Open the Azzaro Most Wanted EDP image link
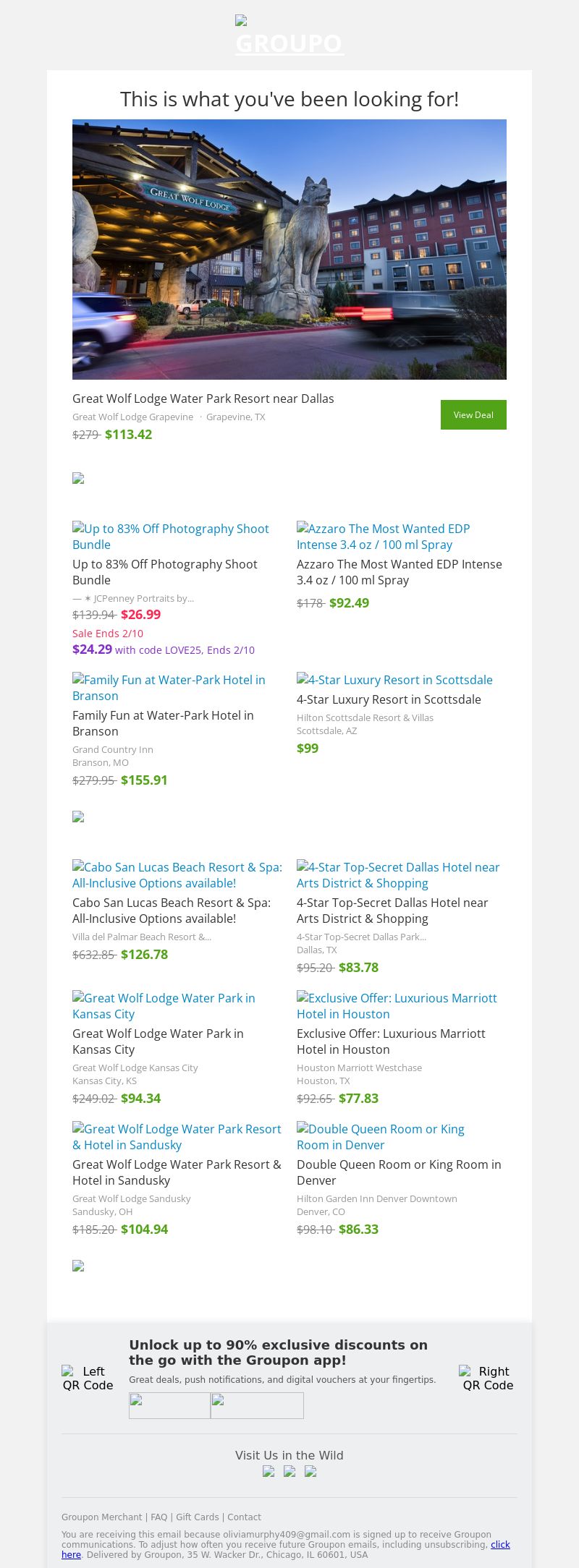The image size is (579, 1568). (x=383, y=537)
